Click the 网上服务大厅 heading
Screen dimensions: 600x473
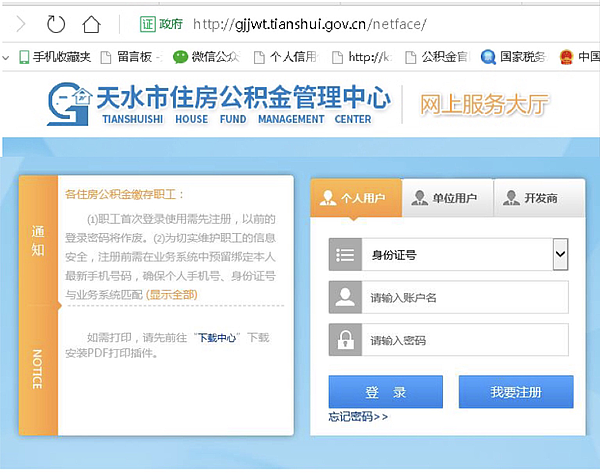pyautogui.click(x=484, y=104)
